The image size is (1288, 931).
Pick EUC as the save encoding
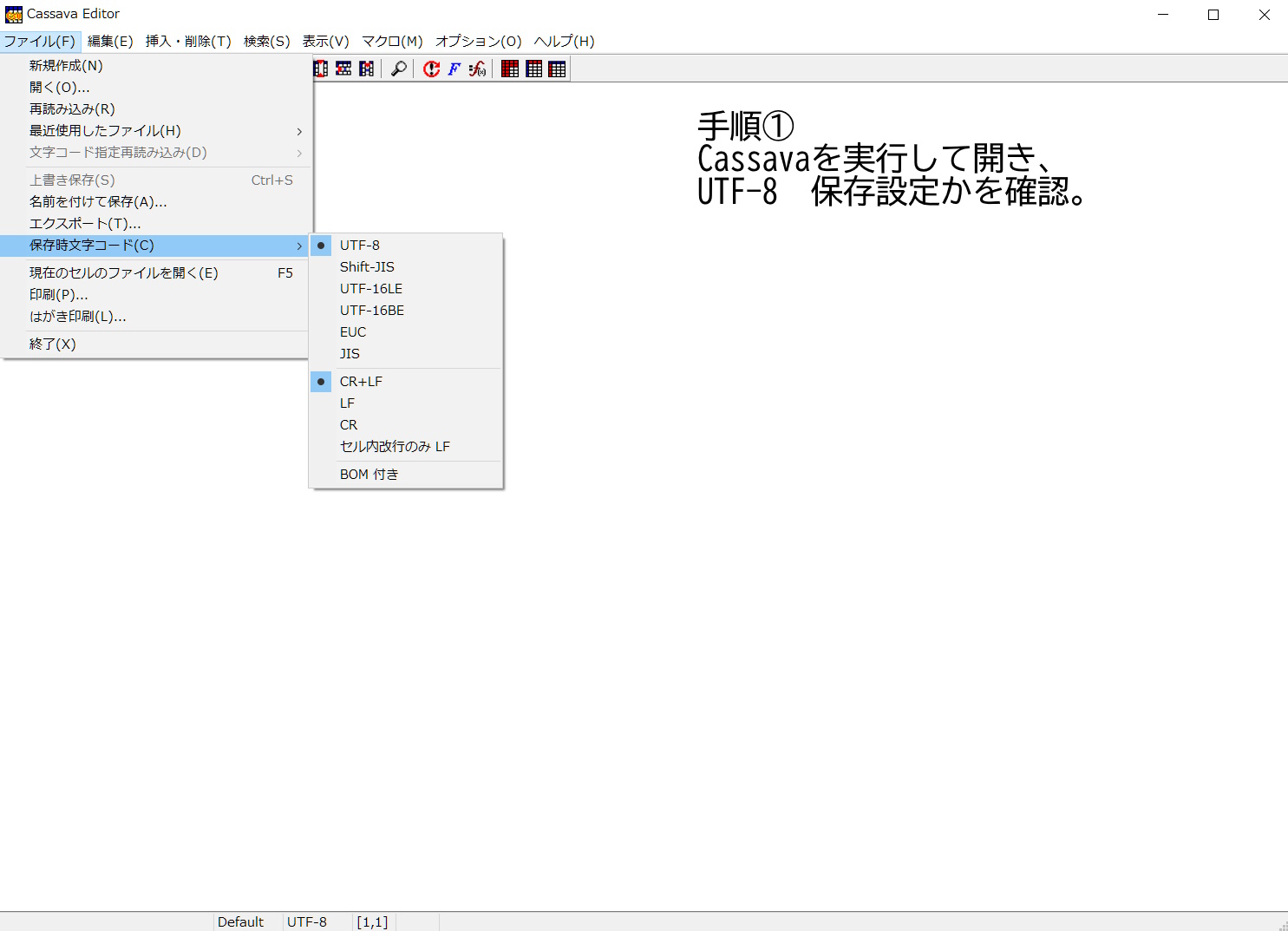pyautogui.click(x=406, y=332)
